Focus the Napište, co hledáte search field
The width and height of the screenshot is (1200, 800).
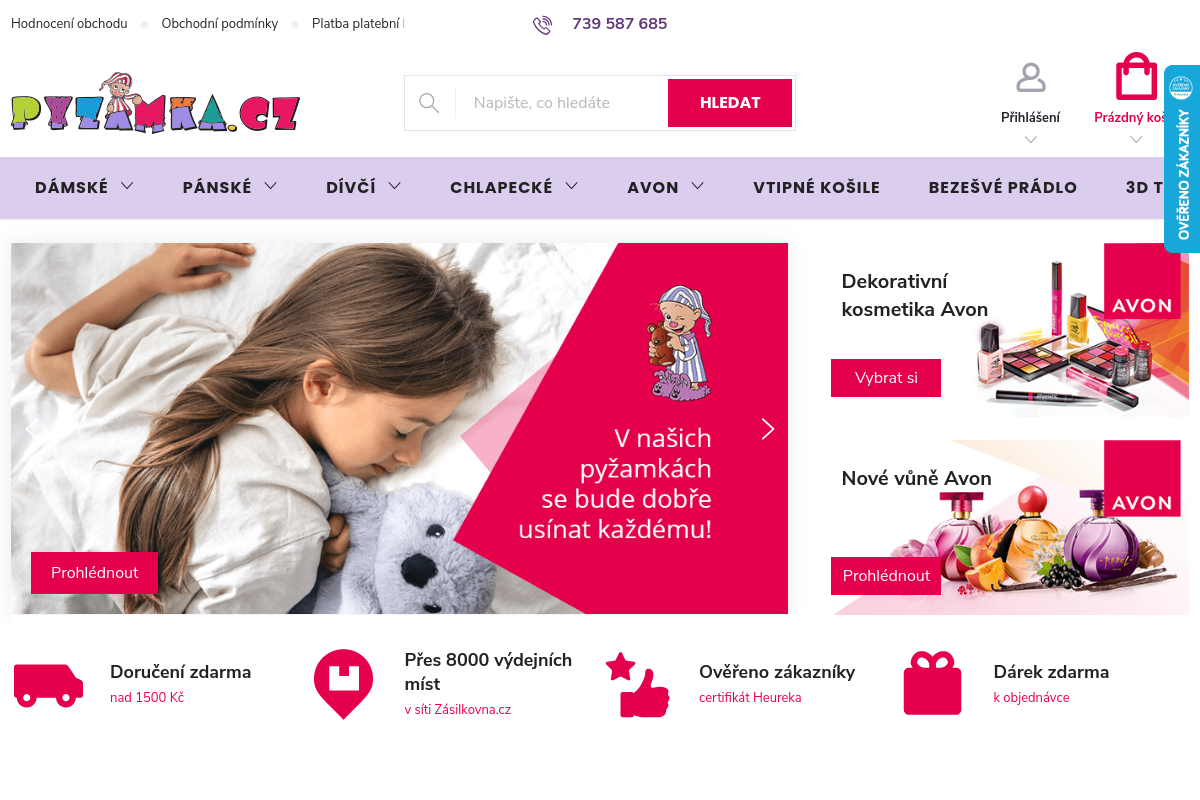point(562,103)
